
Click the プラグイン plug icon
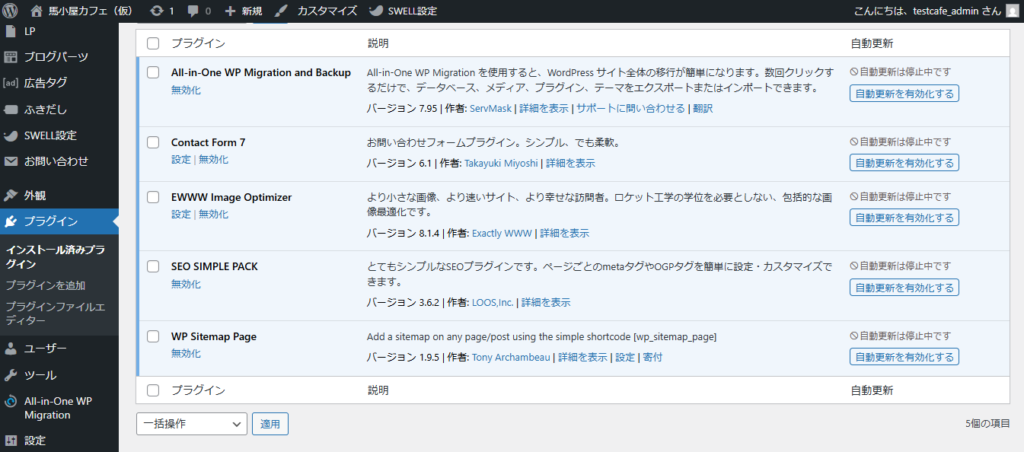click(10, 221)
